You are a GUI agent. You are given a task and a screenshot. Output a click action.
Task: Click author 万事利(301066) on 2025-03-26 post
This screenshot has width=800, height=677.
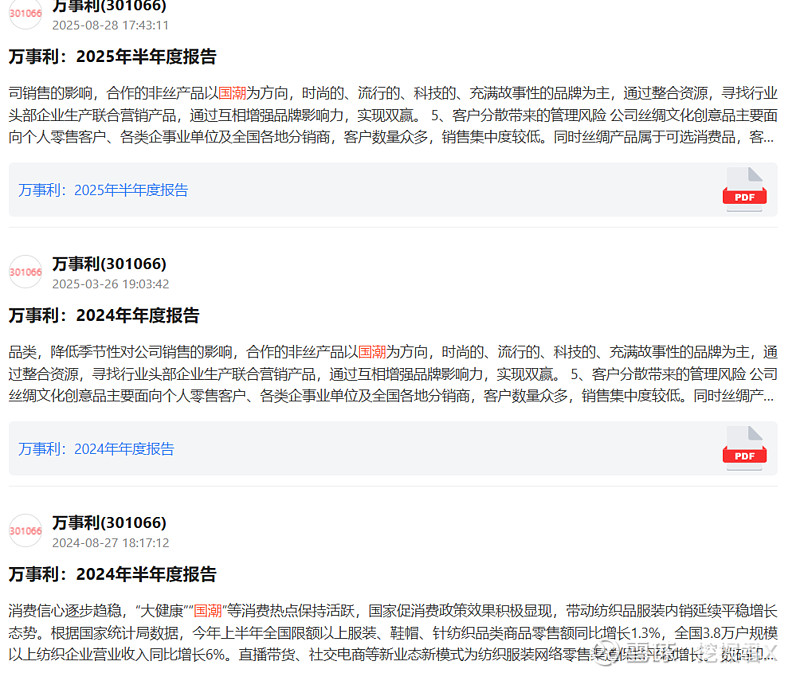click(x=109, y=264)
